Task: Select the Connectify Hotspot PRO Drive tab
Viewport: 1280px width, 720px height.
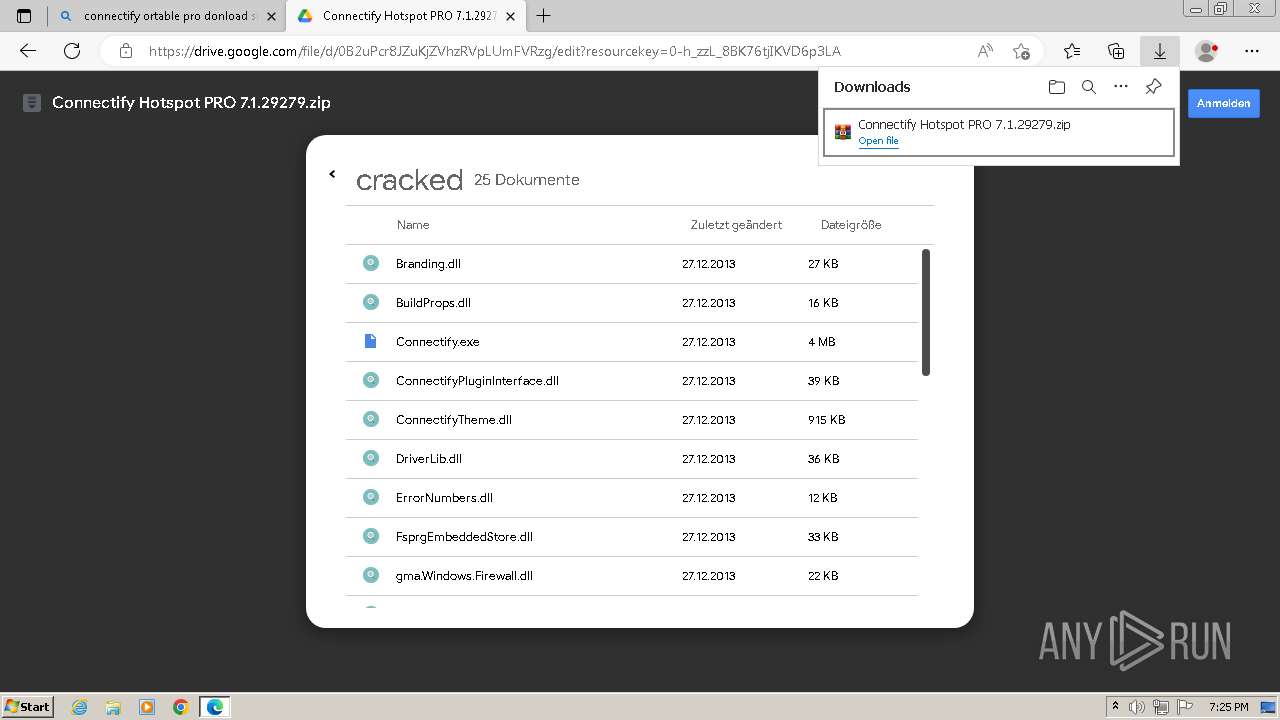Action: point(408,16)
